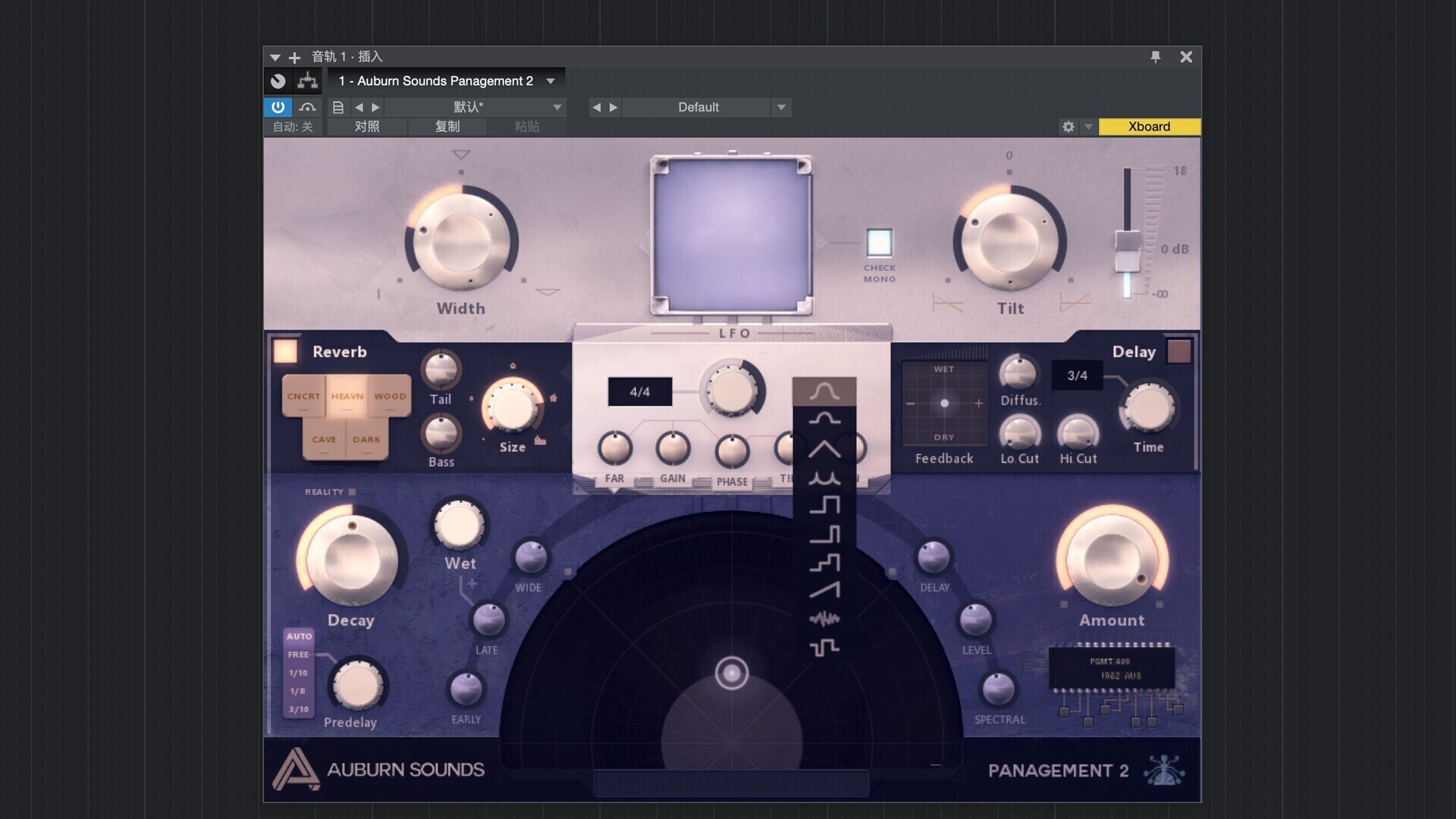The height and width of the screenshot is (819, 1456).
Task: Switch to the FAR LFO tab
Action: 614,479
